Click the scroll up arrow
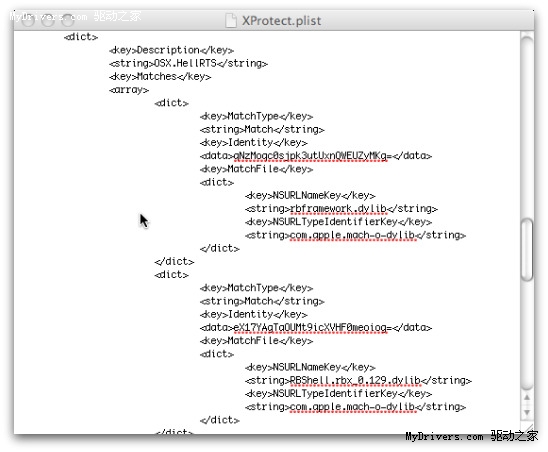548x452 pixels. click(x=527, y=397)
